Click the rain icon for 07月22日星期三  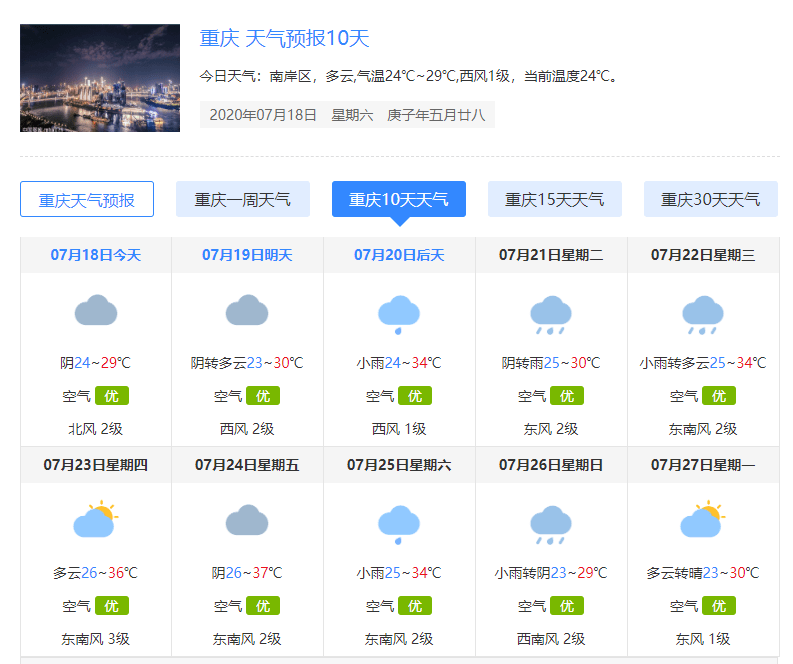point(703,314)
